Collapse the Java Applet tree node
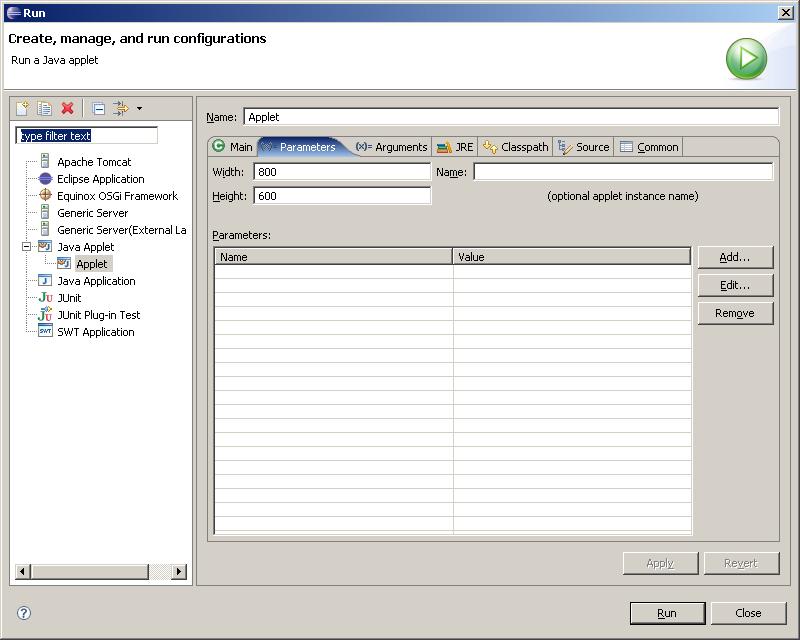Image resolution: width=800 pixels, height=640 pixels. [27, 247]
